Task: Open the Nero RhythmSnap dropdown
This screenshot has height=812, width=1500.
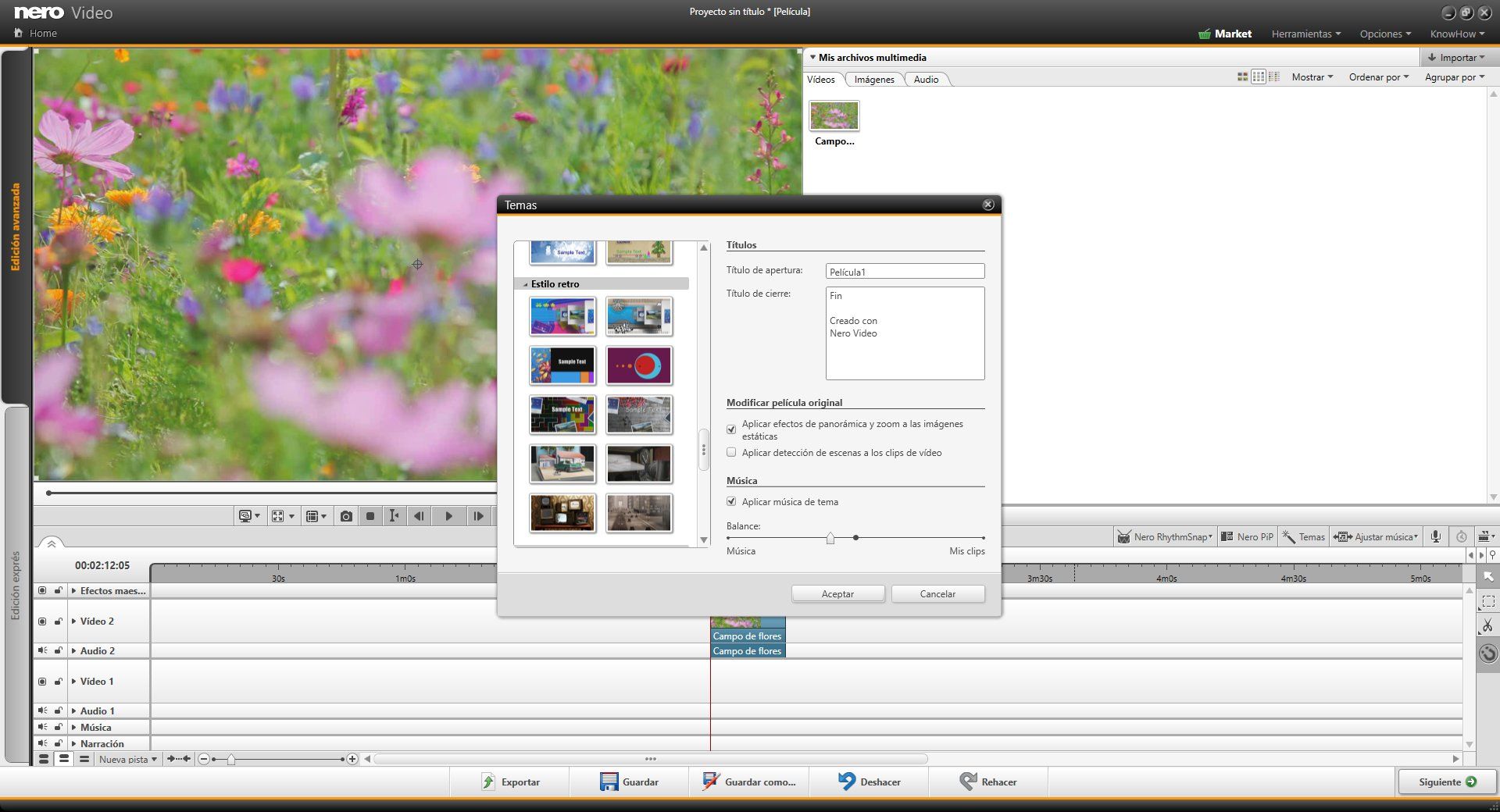Action: pyautogui.click(x=1165, y=536)
